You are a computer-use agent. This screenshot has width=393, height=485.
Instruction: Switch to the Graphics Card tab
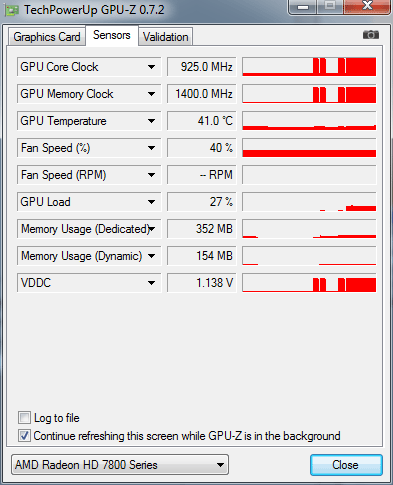coord(47,37)
